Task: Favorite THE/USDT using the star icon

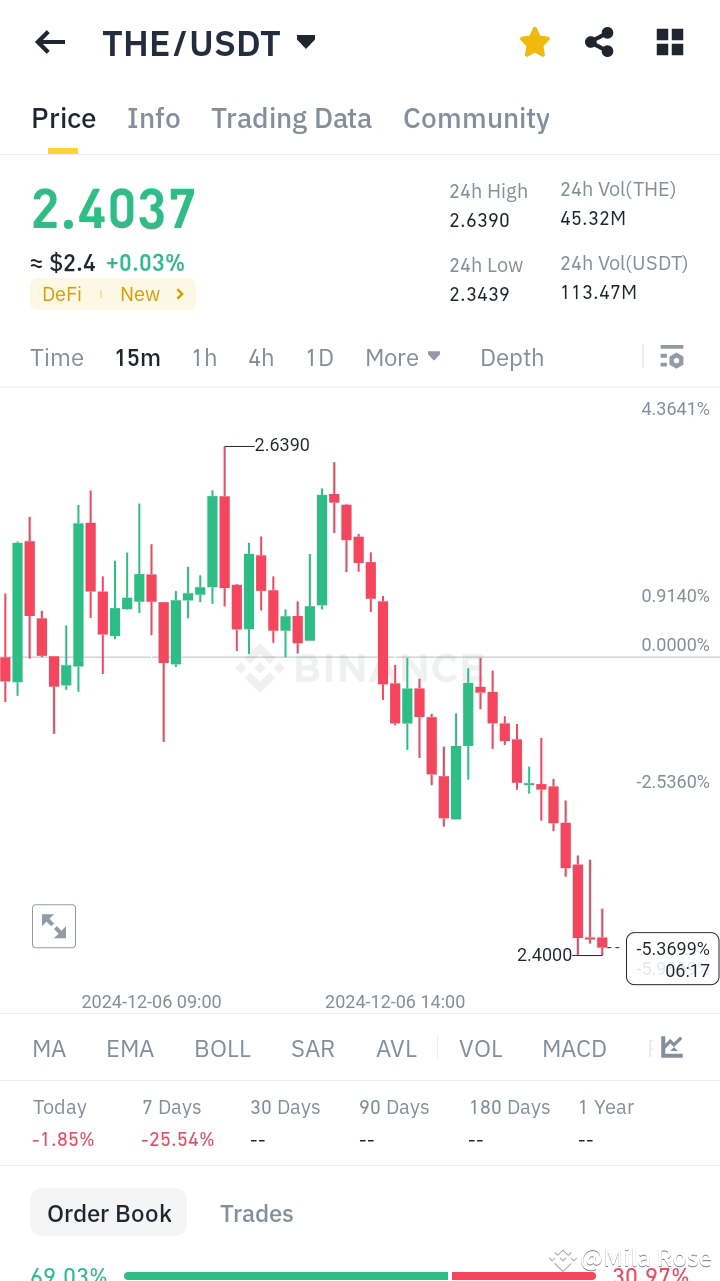Action: tap(534, 42)
